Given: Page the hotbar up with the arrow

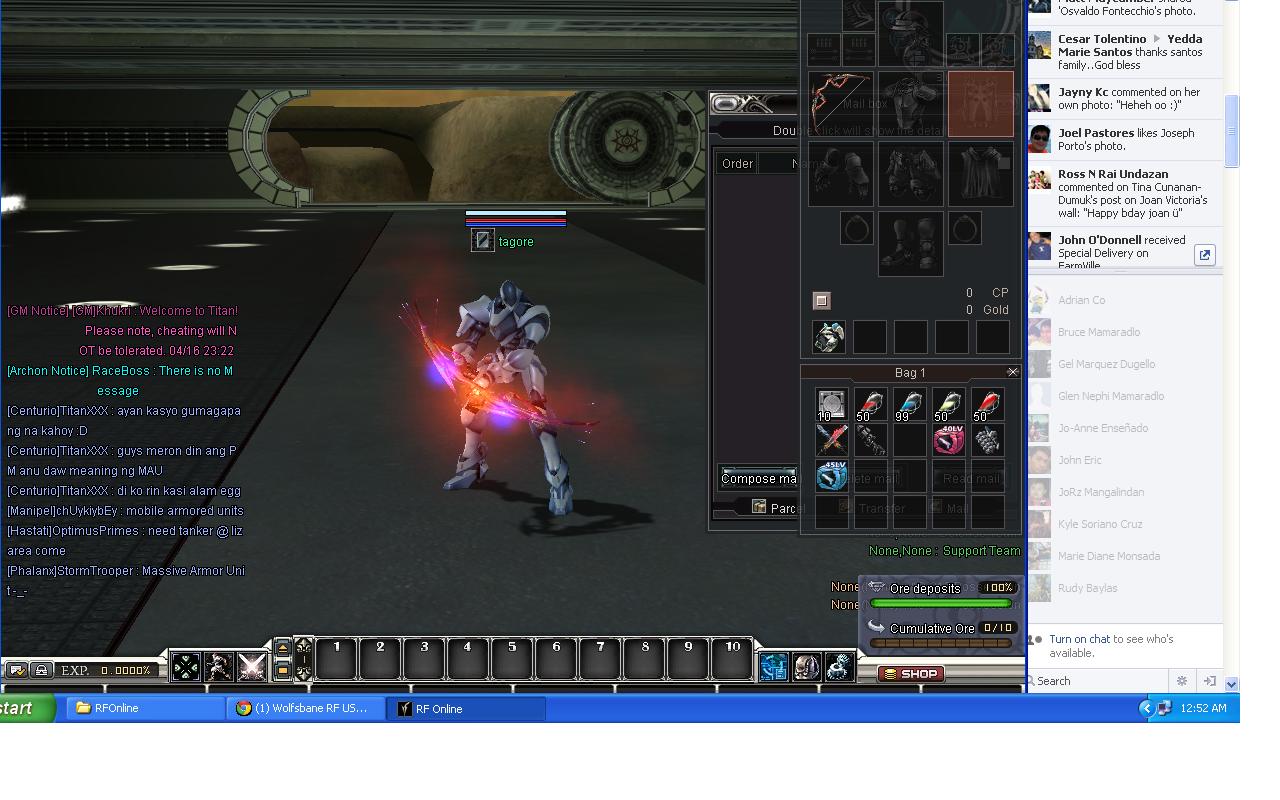Looking at the screenshot, I should 283,649.
